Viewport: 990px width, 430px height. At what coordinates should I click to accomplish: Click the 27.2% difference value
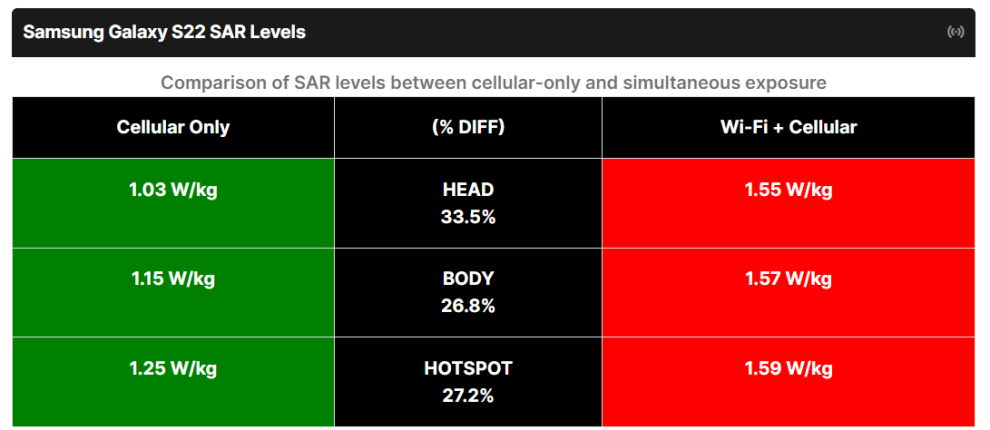[x=468, y=395]
